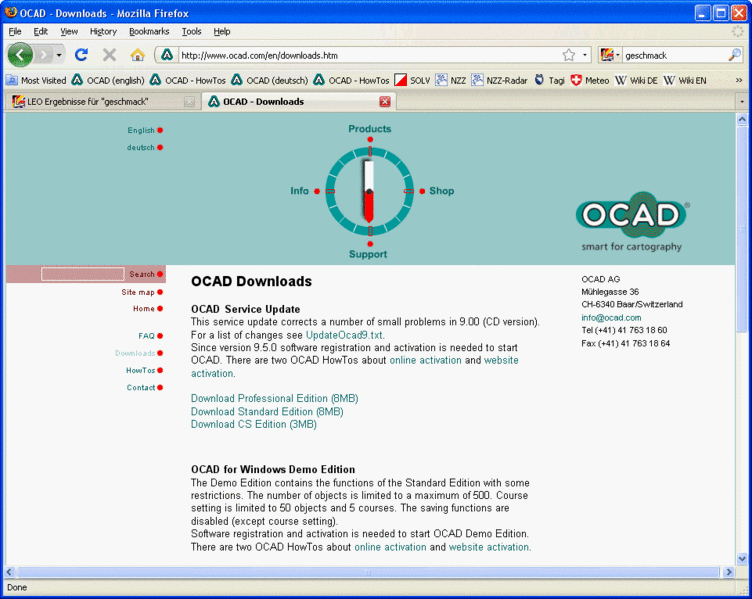The height and width of the screenshot is (599, 752).
Task: Open the list all tabs dropdown
Action: (741, 102)
